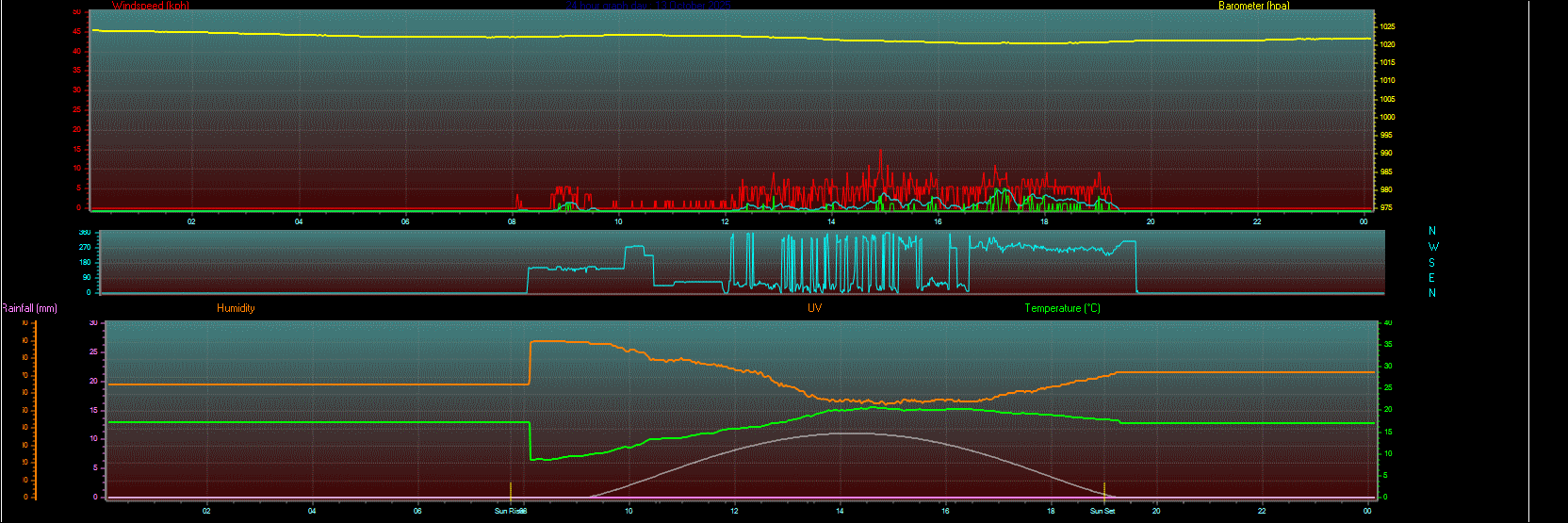The width and height of the screenshot is (1568, 523).
Task: Click the 270 value on direction scale
Action: click(85, 247)
